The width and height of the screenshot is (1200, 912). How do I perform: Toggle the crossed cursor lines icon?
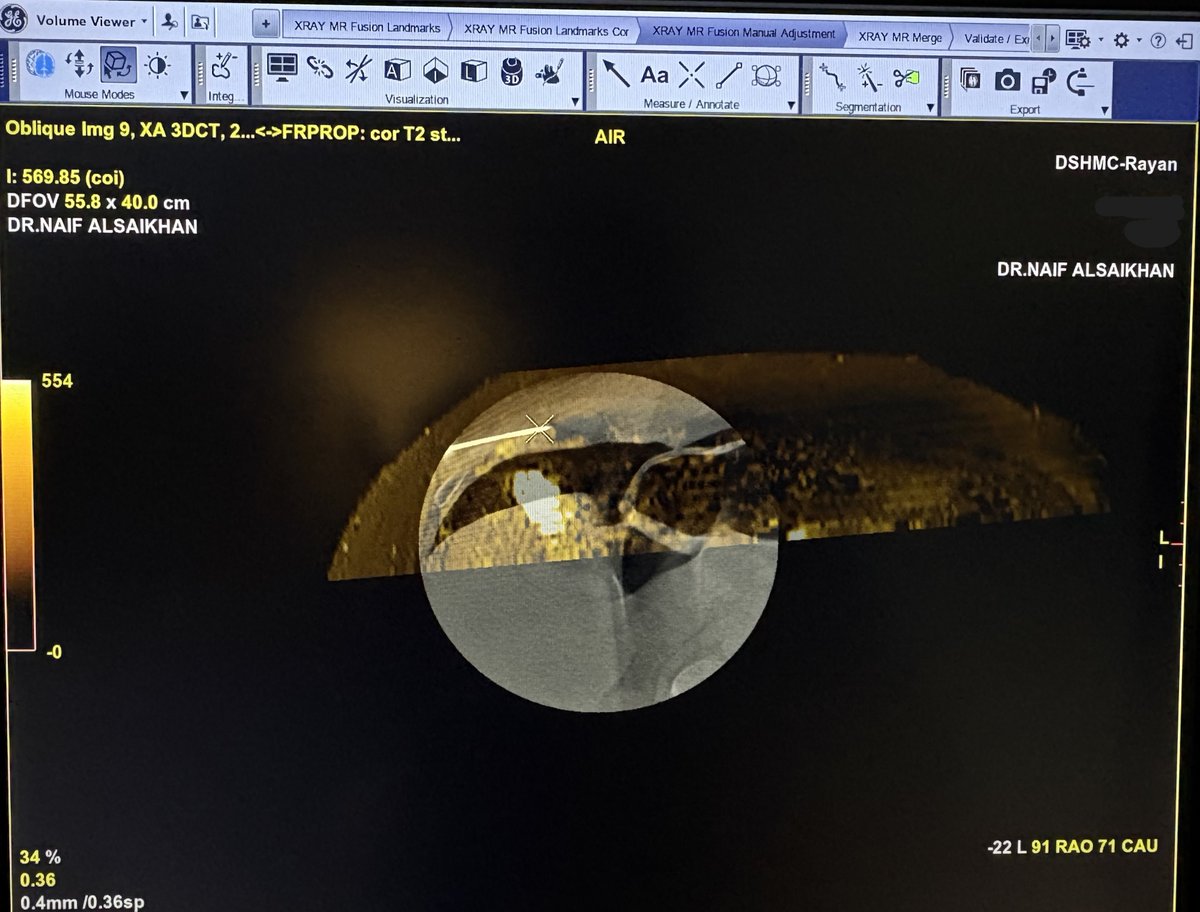[x=358, y=70]
